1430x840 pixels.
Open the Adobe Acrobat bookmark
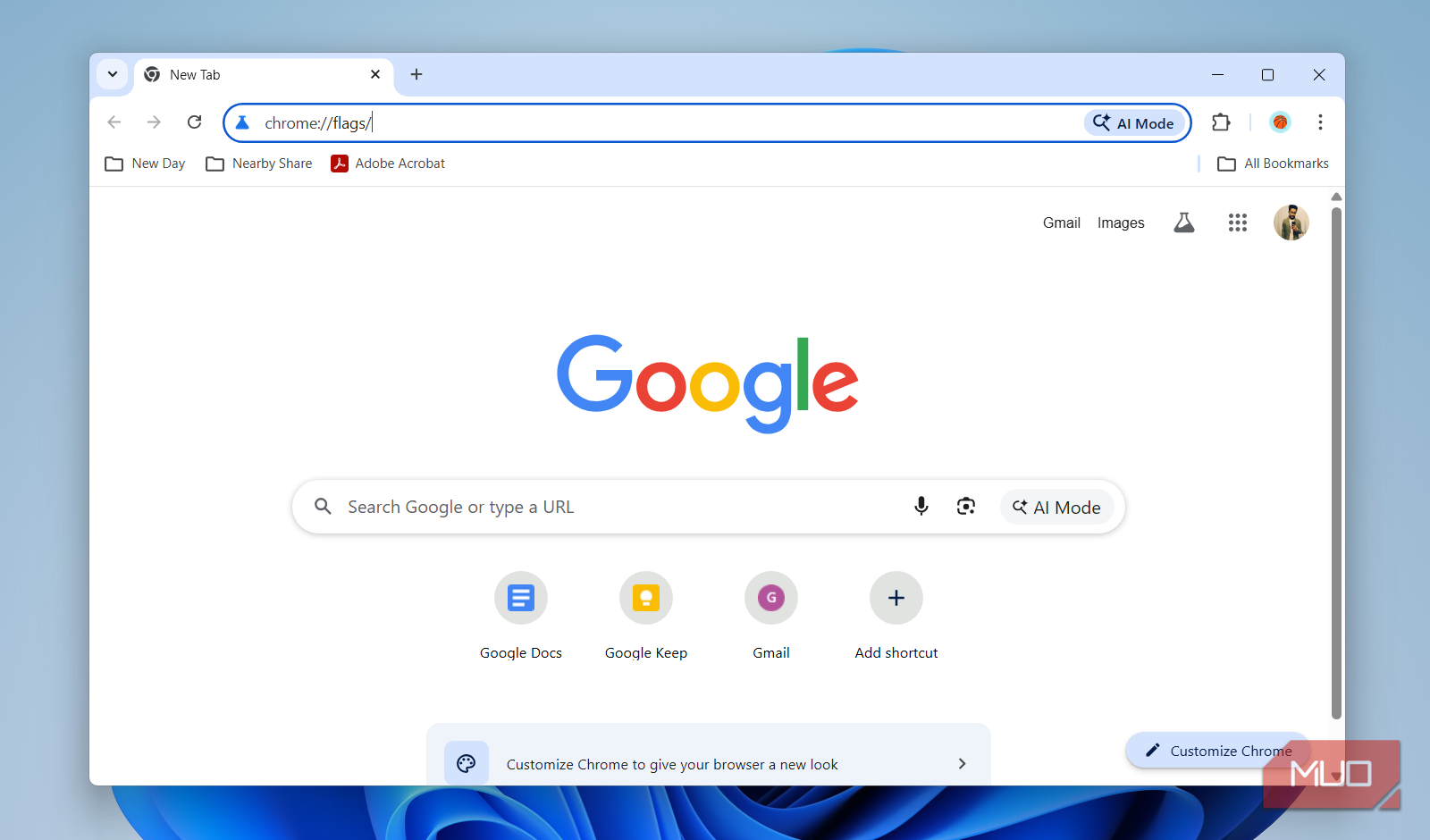pos(388,164)
